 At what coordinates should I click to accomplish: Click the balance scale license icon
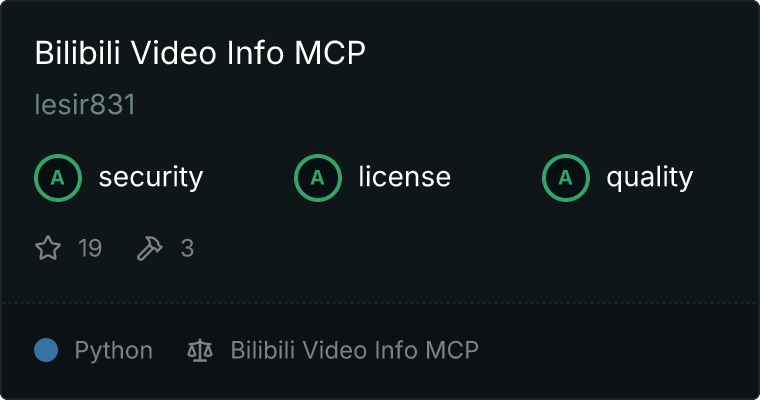pos(200,350)
